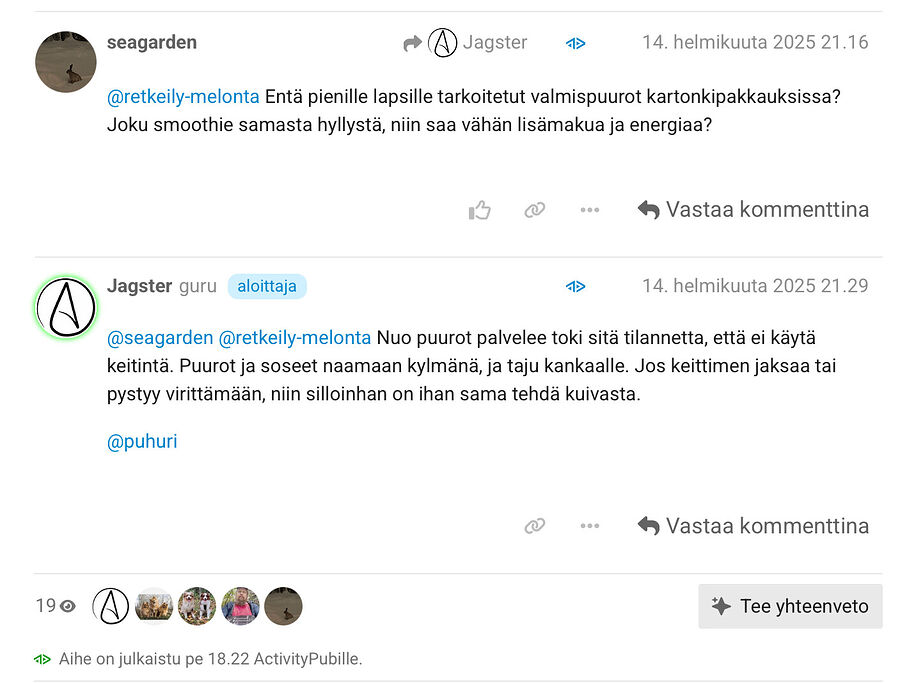Click the fediverse icon on seagarden's comment
The height and width of the screenshot is (683, 900).
coord(576,43)
